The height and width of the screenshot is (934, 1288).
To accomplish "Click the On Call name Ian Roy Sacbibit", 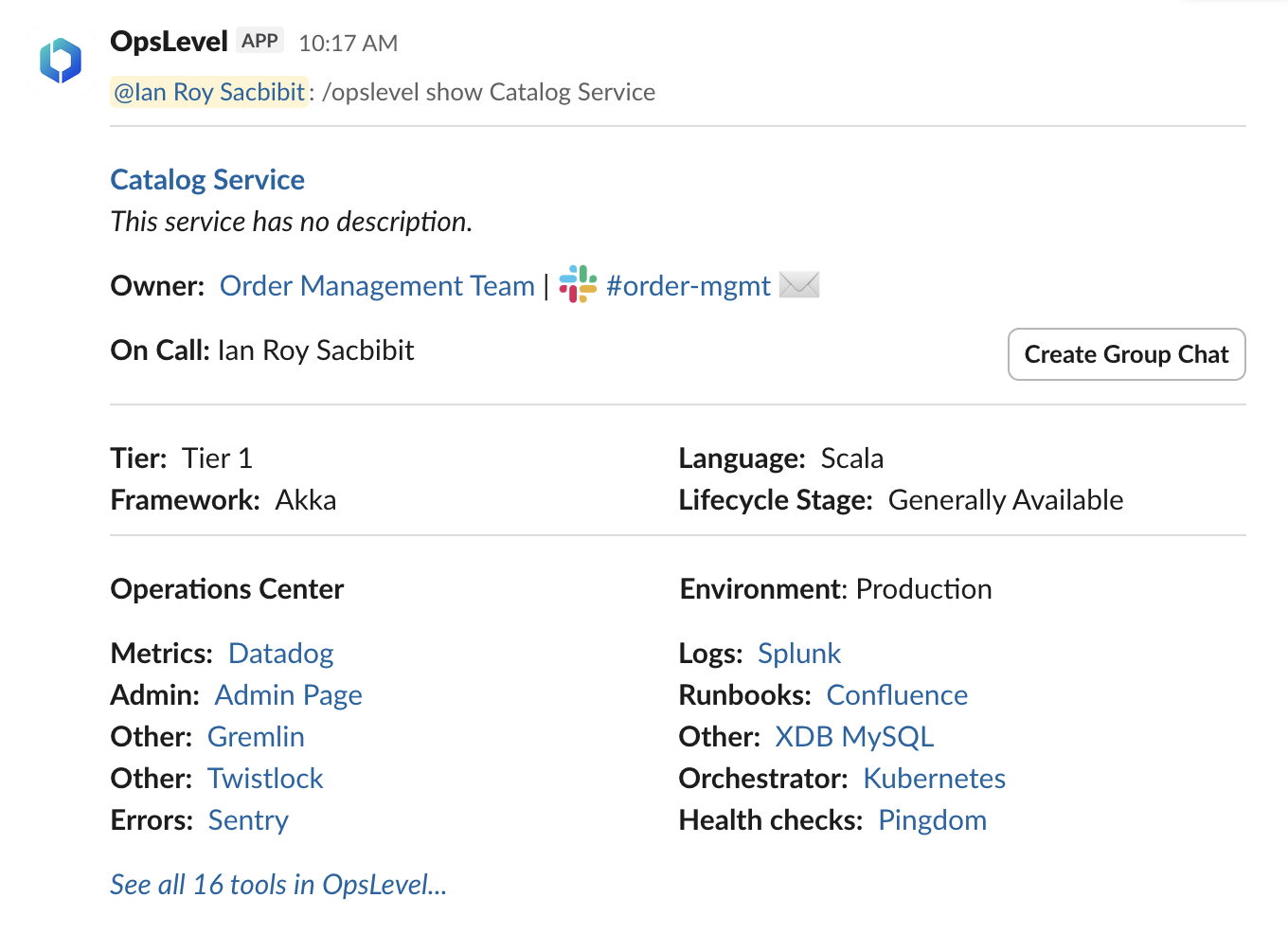I will click(x=315, y=350).
